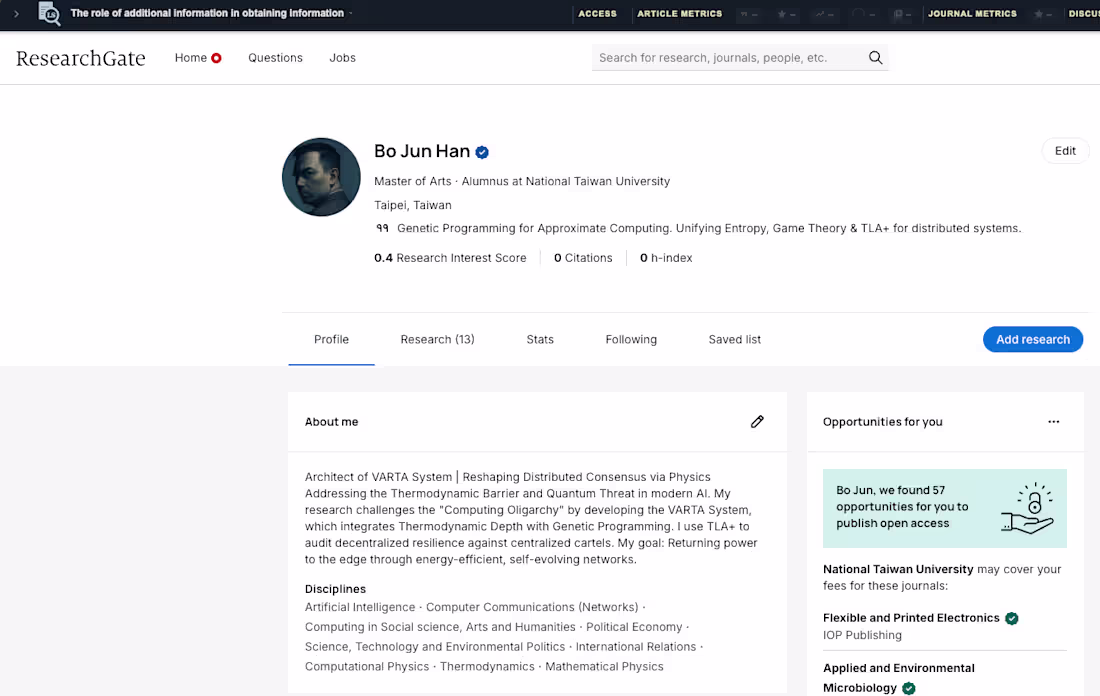
Task: Click the Computational Physics discipline
Action: click(x=367, y=667)
